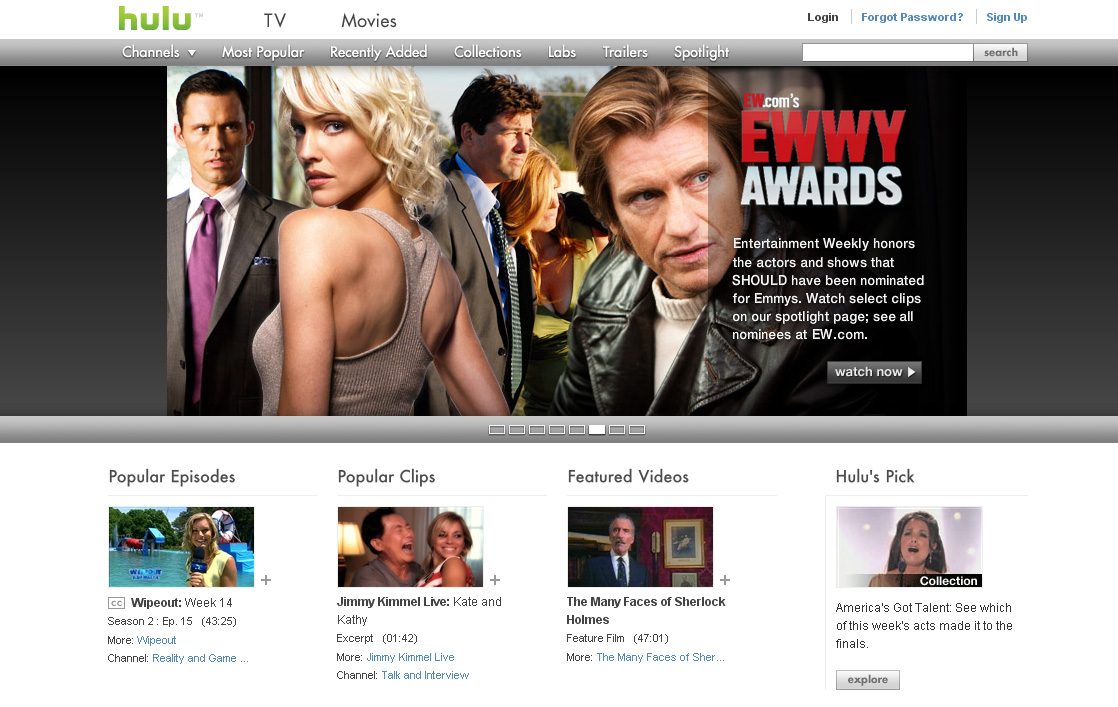View Trailers section

tap(625, 52)
